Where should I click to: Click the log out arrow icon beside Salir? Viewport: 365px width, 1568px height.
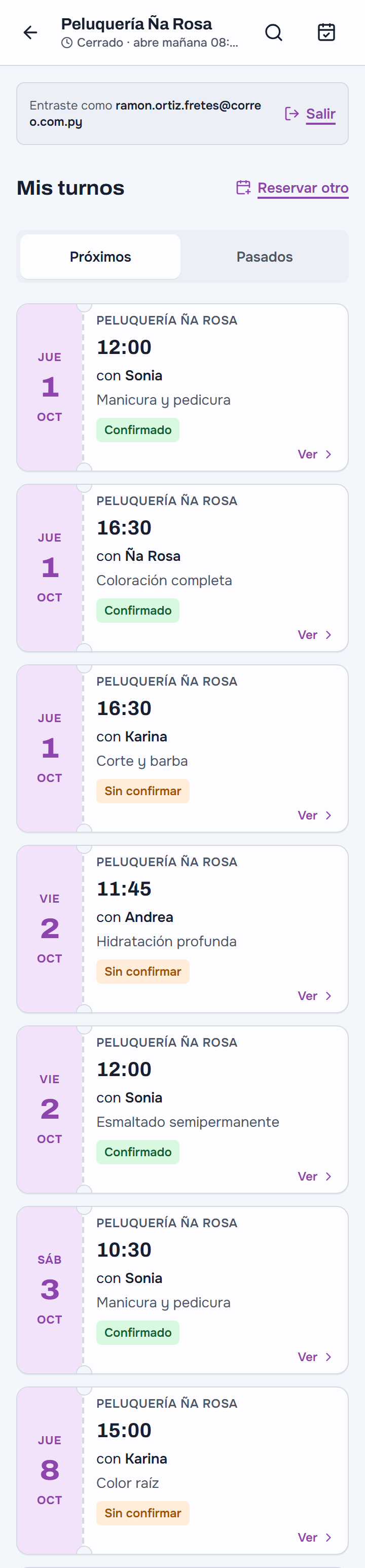pos(292,114)
